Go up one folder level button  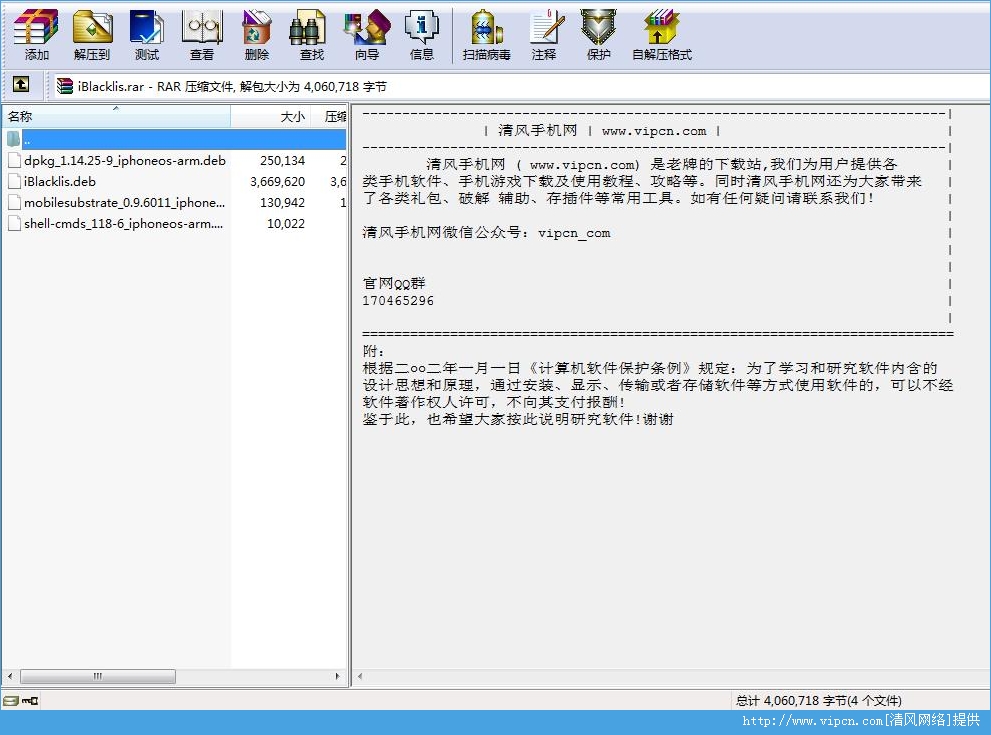pos(21,86)
